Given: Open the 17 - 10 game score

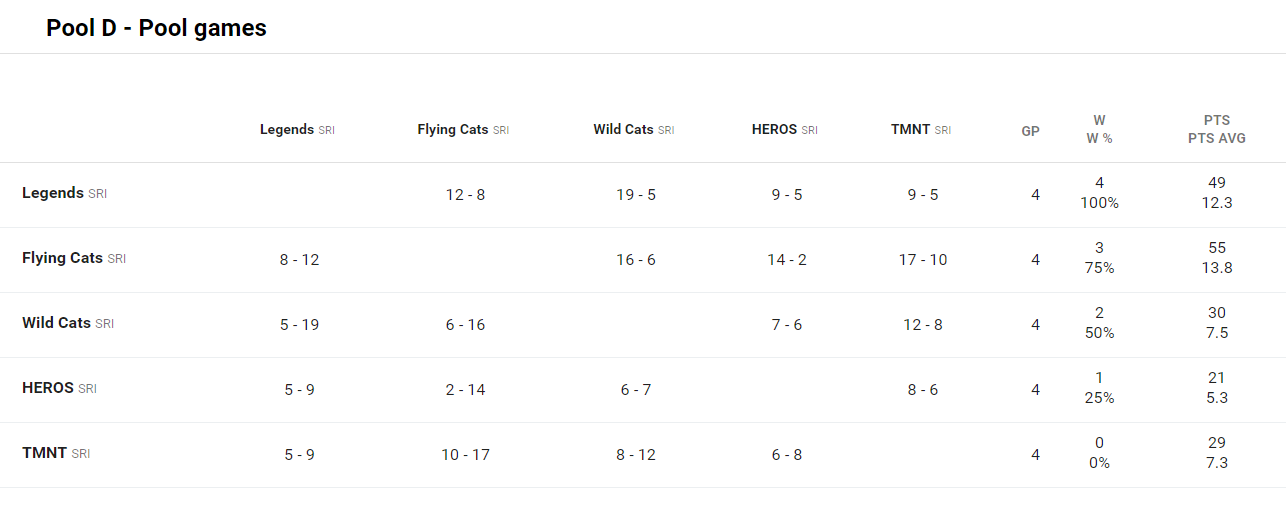Looking at the screenshot, I should pos(923,260).
